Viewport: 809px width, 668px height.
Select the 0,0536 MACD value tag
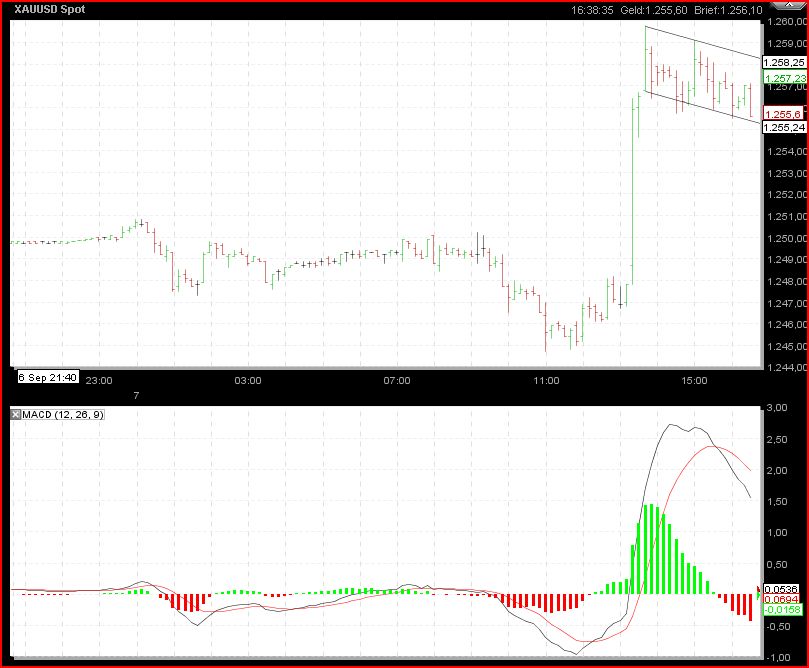[782, 590]
